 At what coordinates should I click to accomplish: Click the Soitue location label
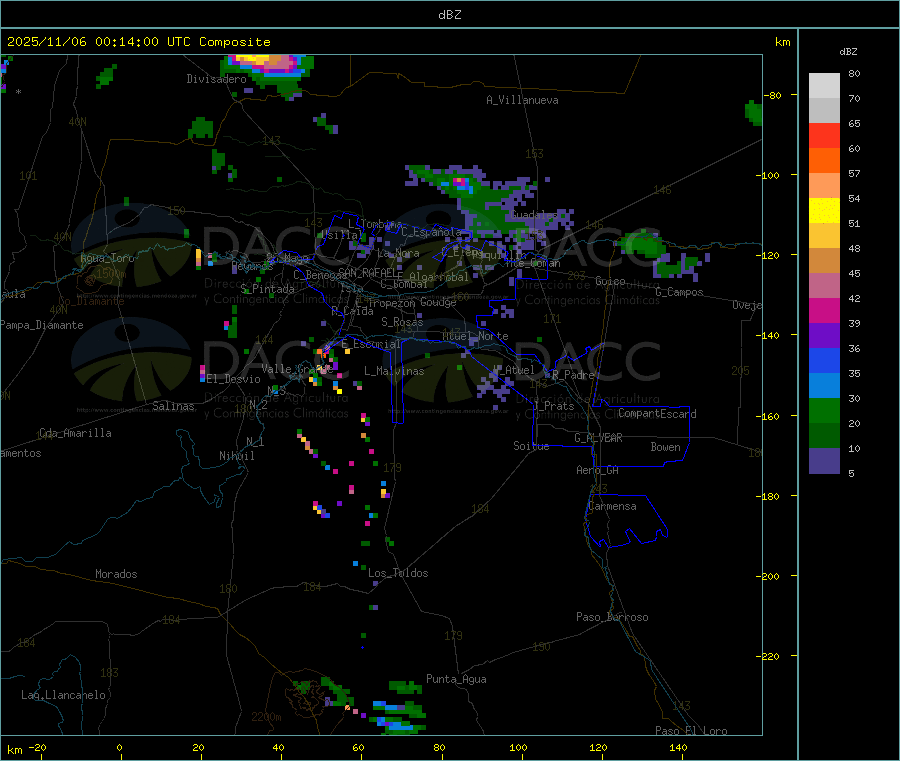pos(532,446)
